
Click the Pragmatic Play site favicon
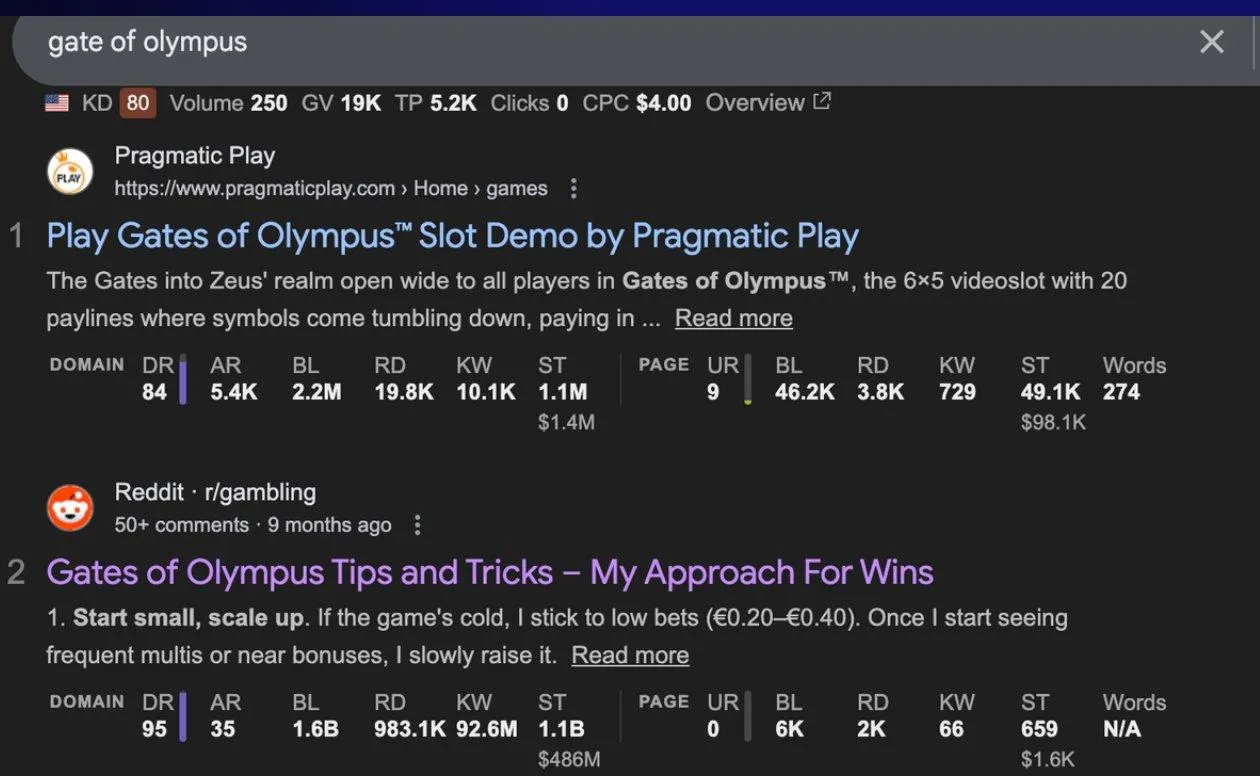[x=70, y=172]
